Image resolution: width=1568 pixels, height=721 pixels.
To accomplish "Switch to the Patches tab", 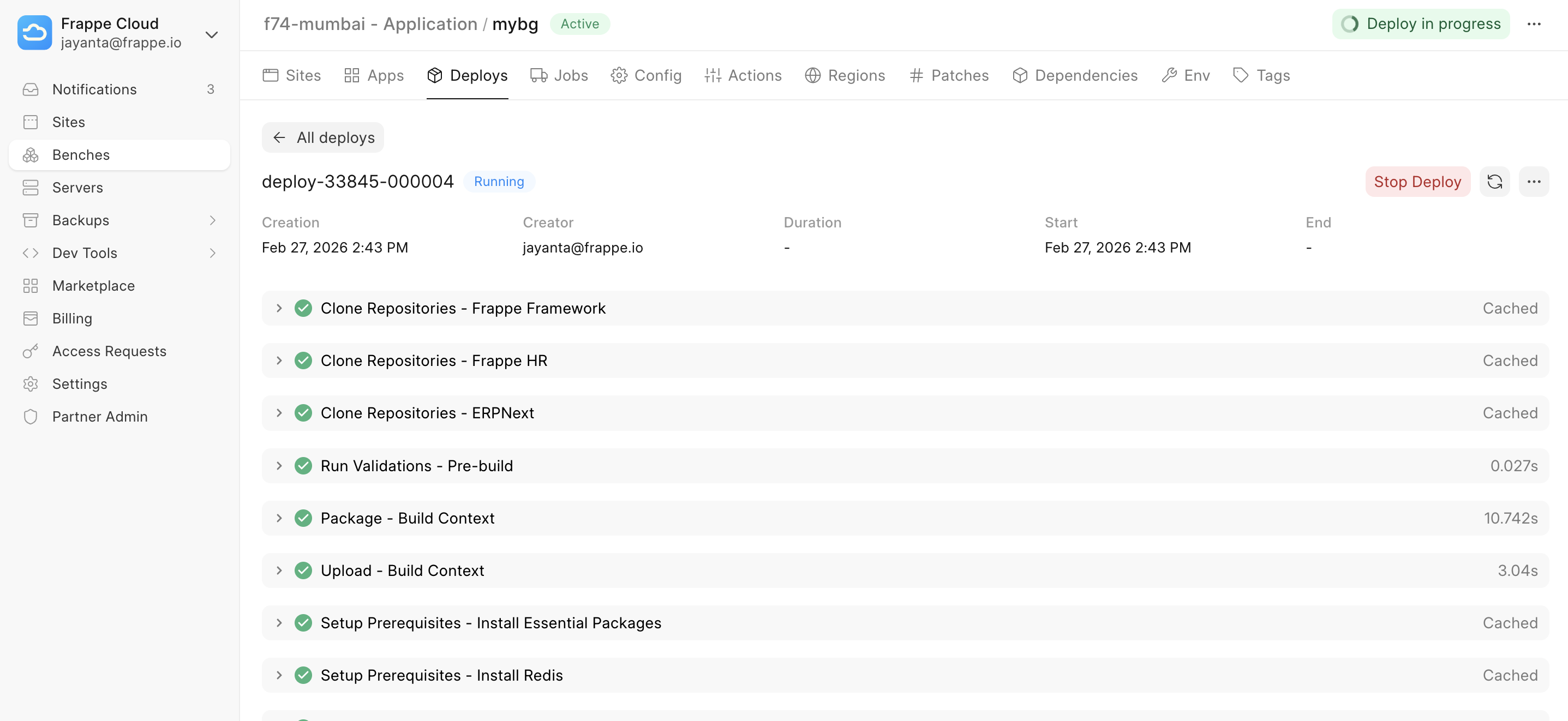I will coord(948,75).
